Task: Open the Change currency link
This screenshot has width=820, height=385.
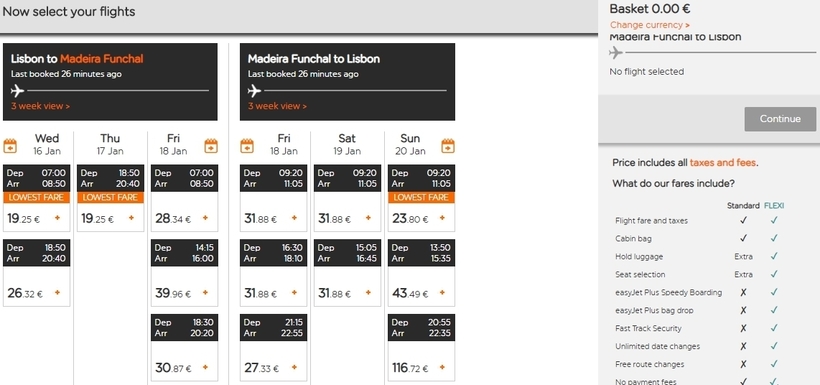Action: (650, 25)
